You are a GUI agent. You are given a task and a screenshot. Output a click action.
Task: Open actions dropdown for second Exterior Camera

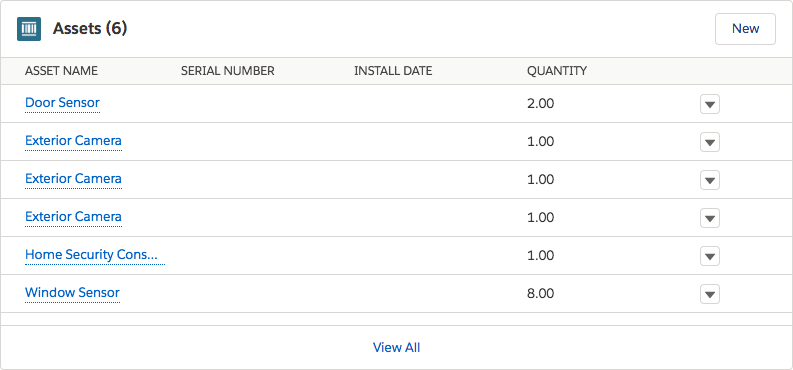pyautogui.click(x=710, y=180)
